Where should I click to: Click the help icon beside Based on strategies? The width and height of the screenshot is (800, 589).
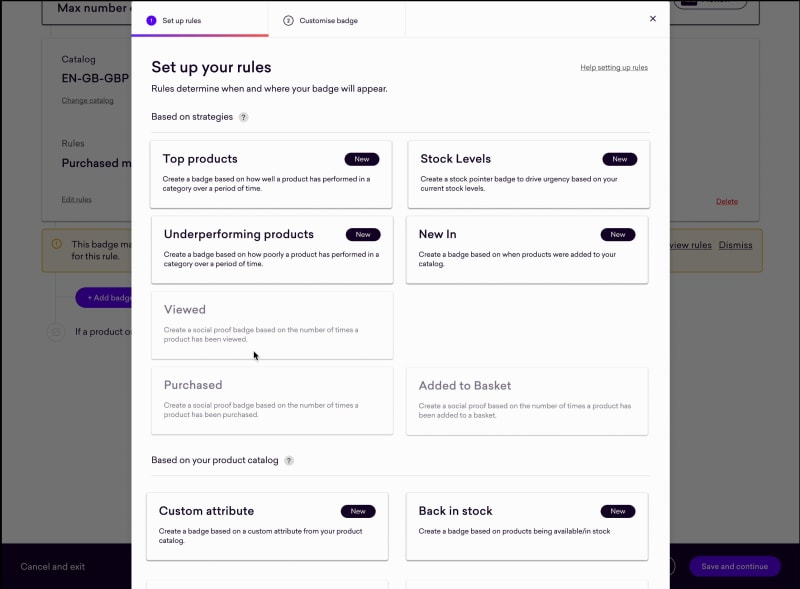(243, 117)
